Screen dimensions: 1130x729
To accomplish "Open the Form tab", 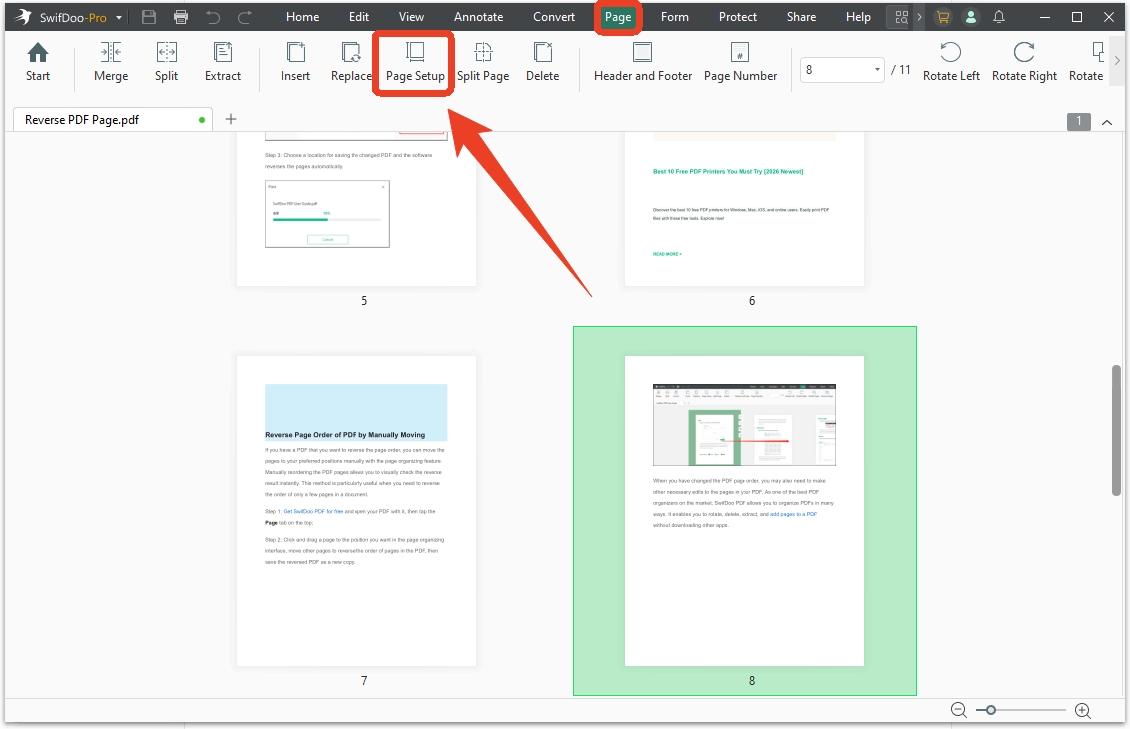I will (x=675, y=17).
